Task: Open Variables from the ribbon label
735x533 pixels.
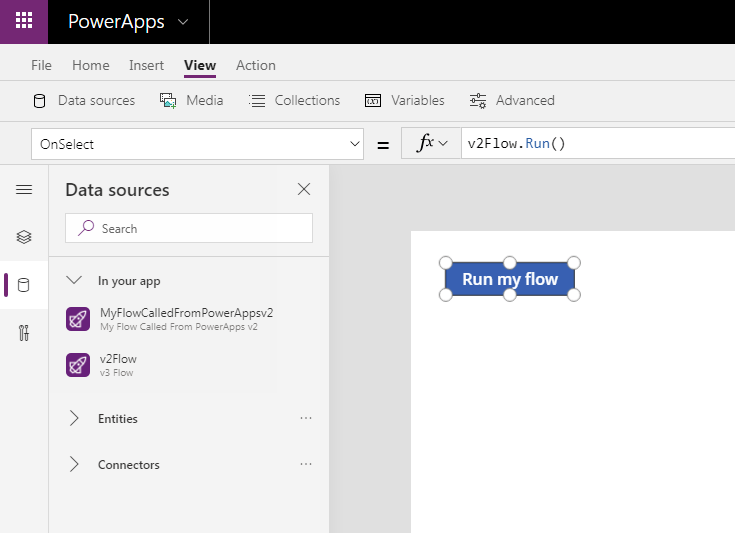Action: tap(418, 100)
